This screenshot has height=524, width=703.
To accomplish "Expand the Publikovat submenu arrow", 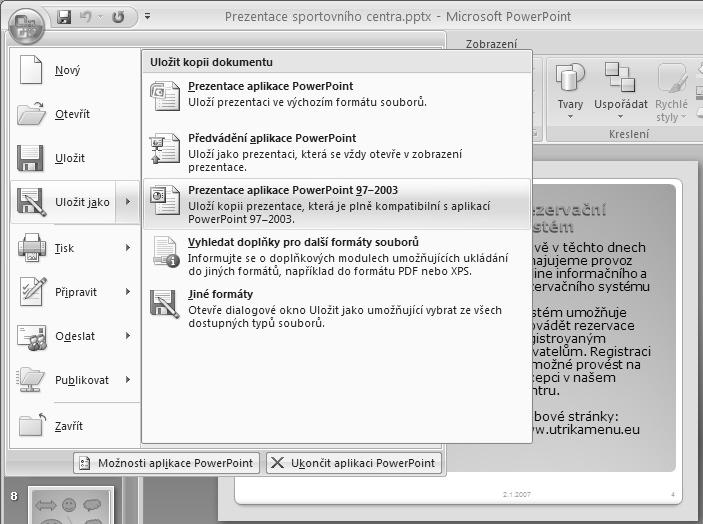I will (x=128, y=380).
